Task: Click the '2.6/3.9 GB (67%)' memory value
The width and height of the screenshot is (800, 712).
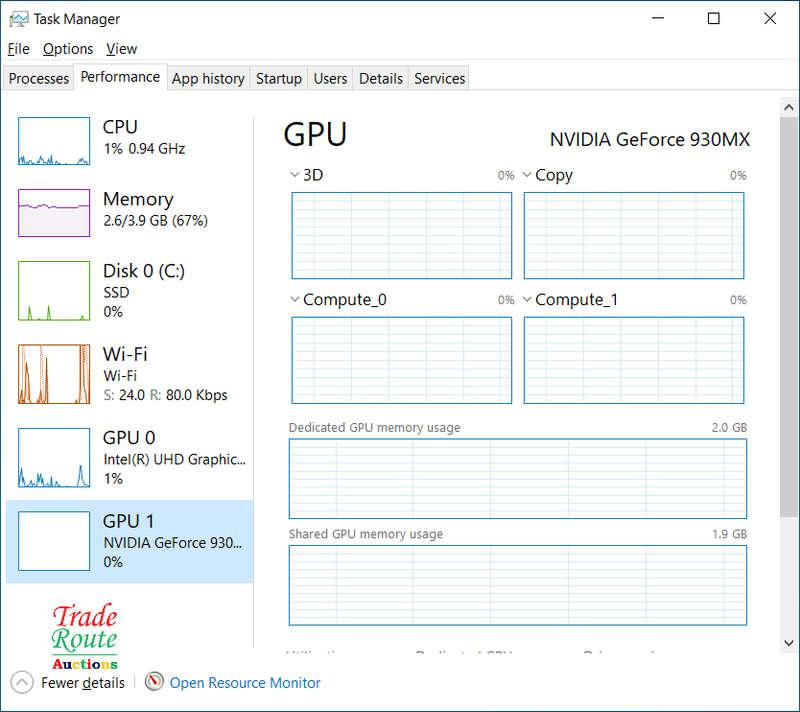Action: [156, 221]
